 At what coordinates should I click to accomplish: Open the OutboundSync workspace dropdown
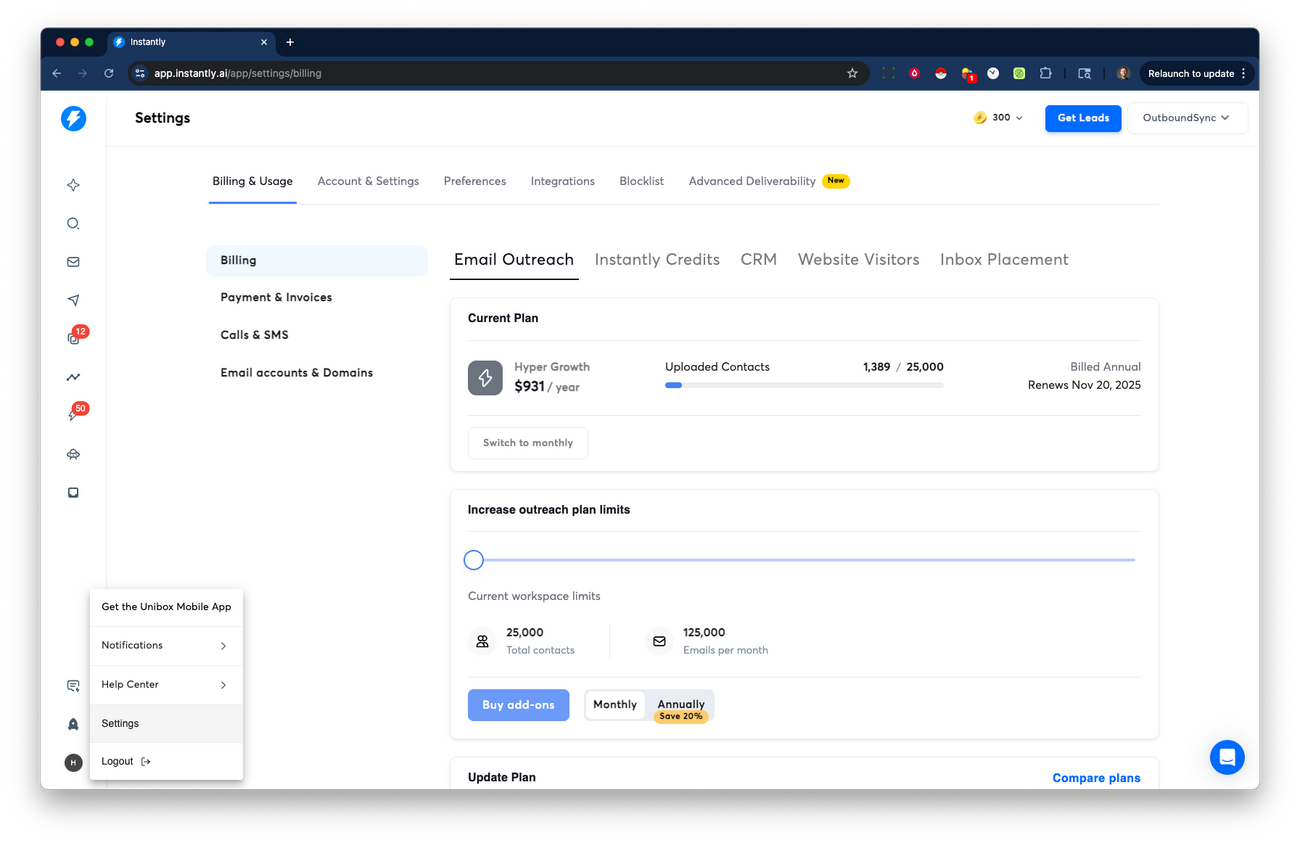(x=1187, y=117)
